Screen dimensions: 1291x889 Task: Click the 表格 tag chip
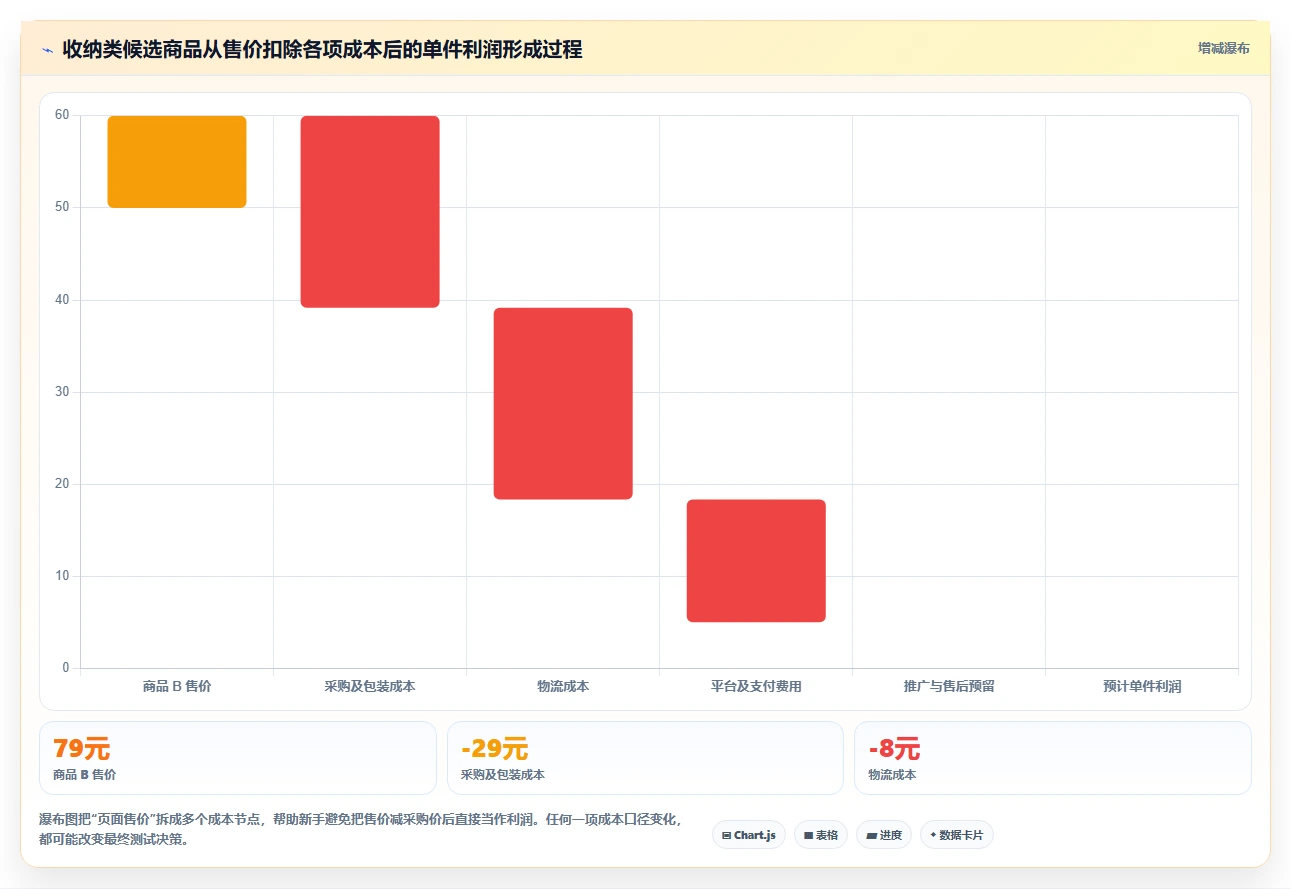tap(821, 835)
